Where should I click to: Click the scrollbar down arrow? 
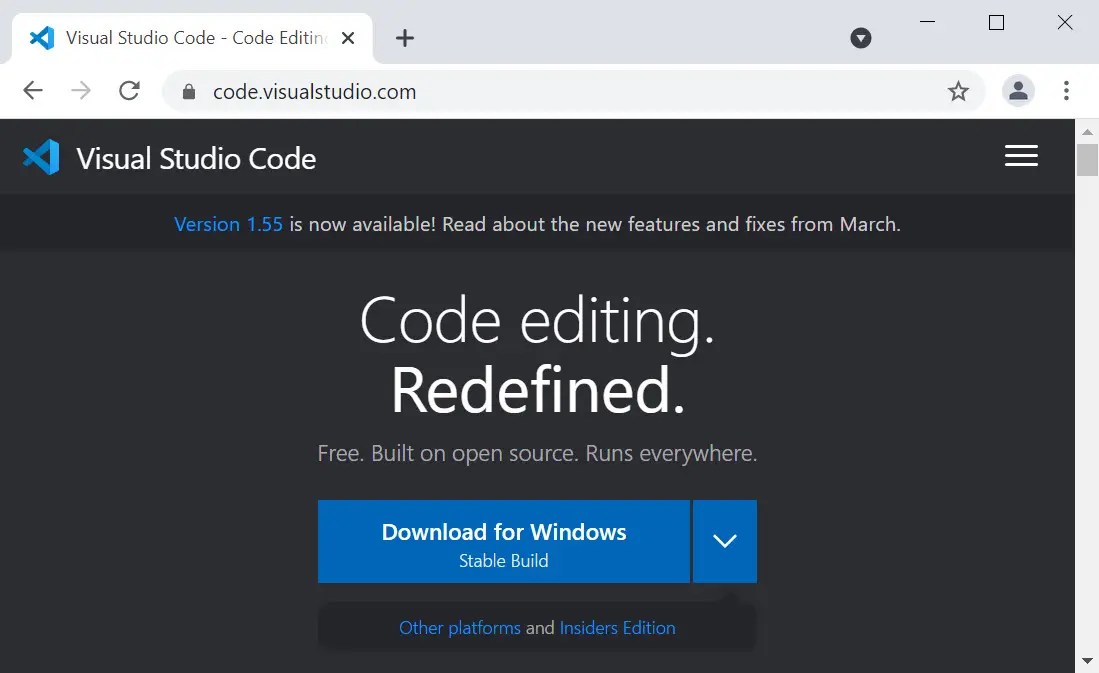pos(1087,660)
